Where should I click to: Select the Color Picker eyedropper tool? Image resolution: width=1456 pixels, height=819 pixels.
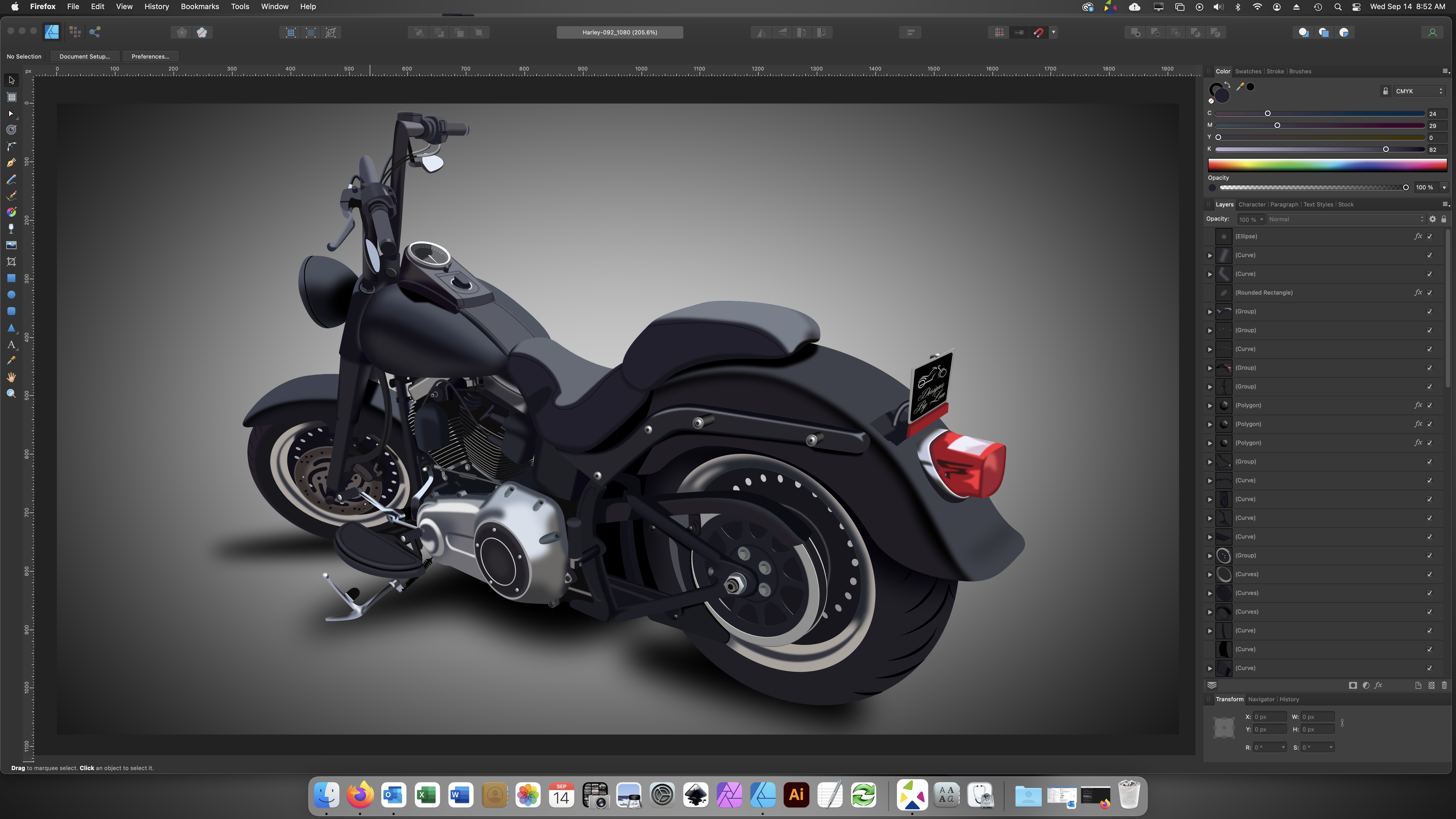(11, 361)
